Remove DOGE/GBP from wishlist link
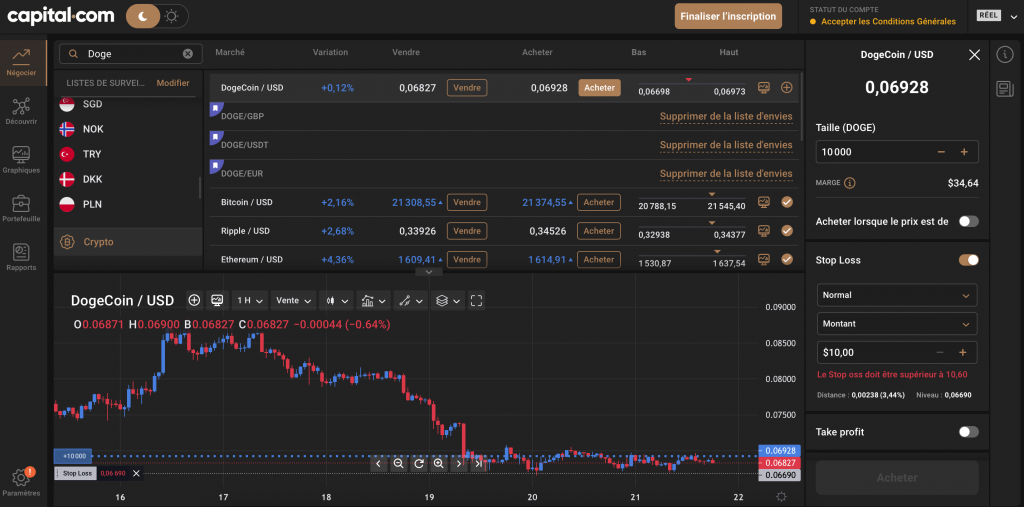 click(x=726, y=116)
